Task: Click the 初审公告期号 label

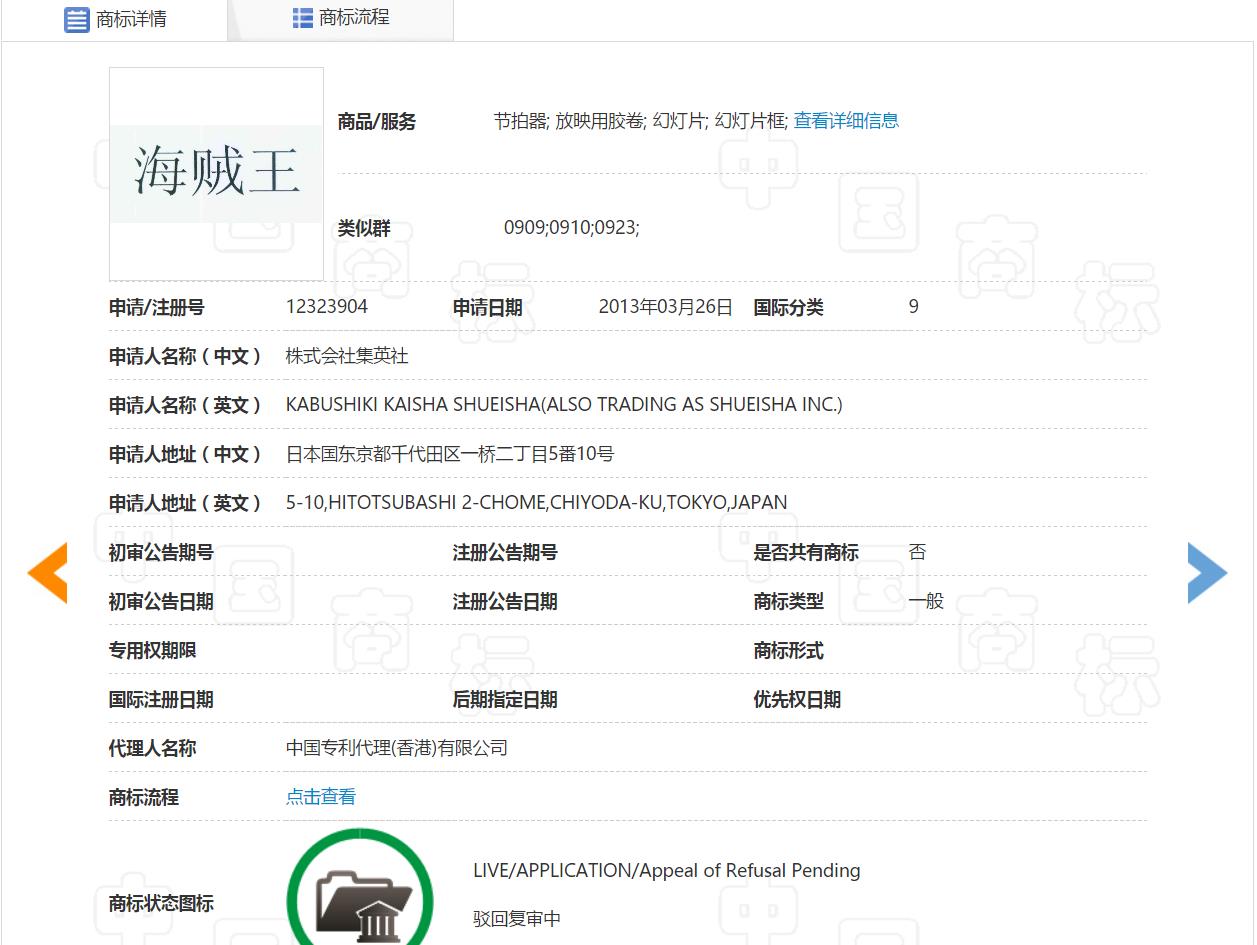Action: click(161, 552)
